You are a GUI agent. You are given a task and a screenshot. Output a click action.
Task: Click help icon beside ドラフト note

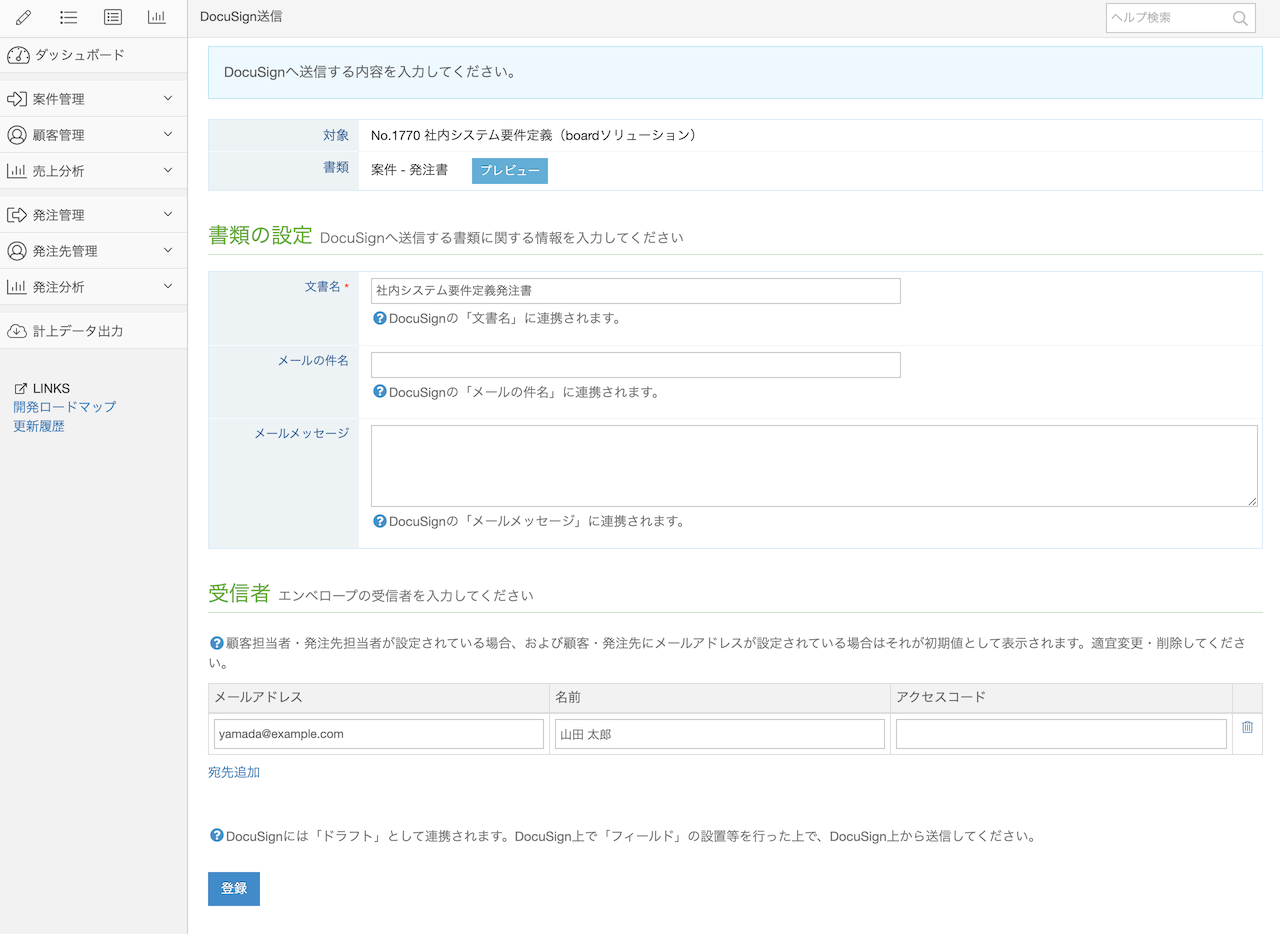[x=216, y=835]
